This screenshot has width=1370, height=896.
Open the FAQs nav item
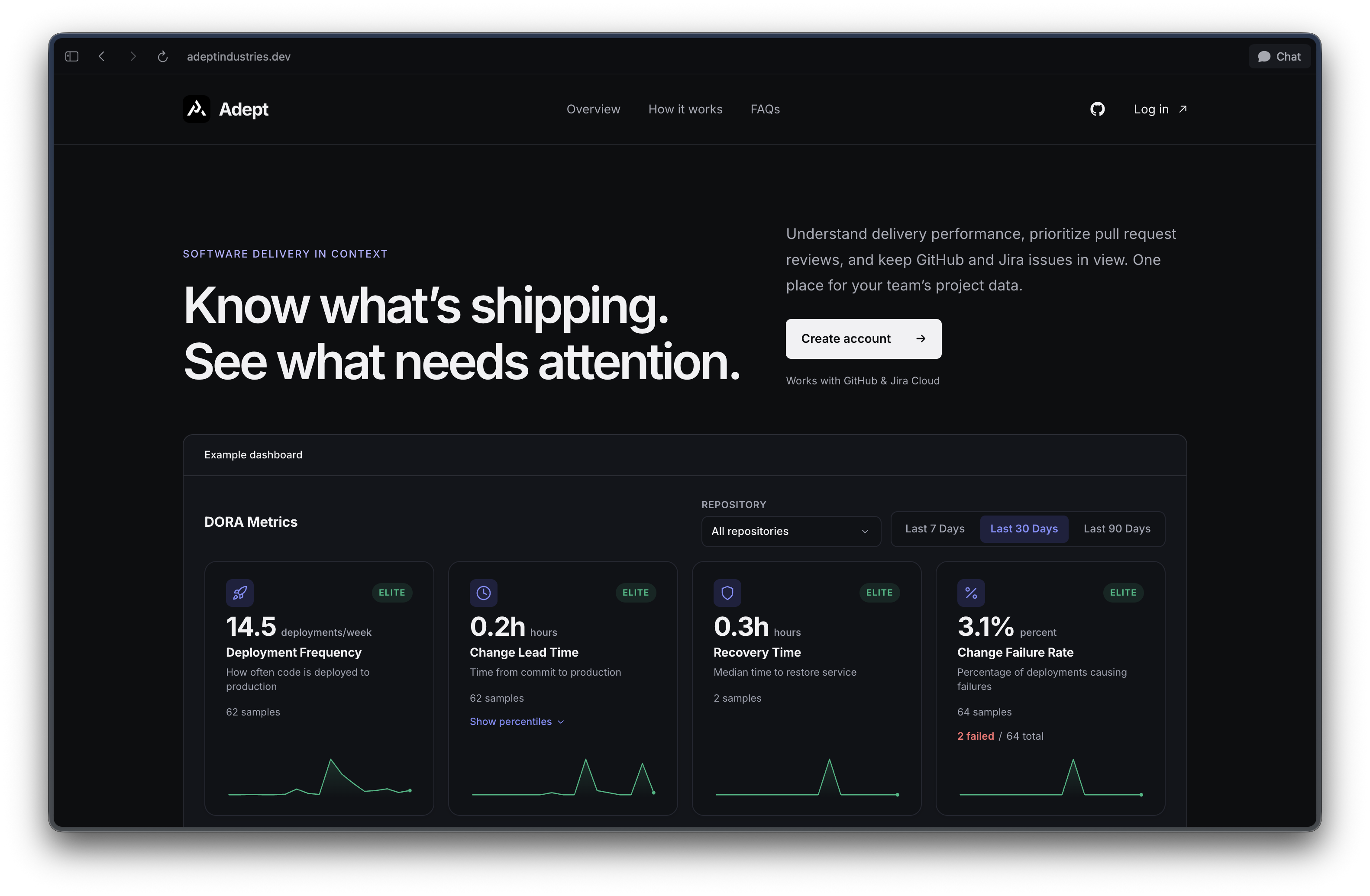[x=765, y=109]
